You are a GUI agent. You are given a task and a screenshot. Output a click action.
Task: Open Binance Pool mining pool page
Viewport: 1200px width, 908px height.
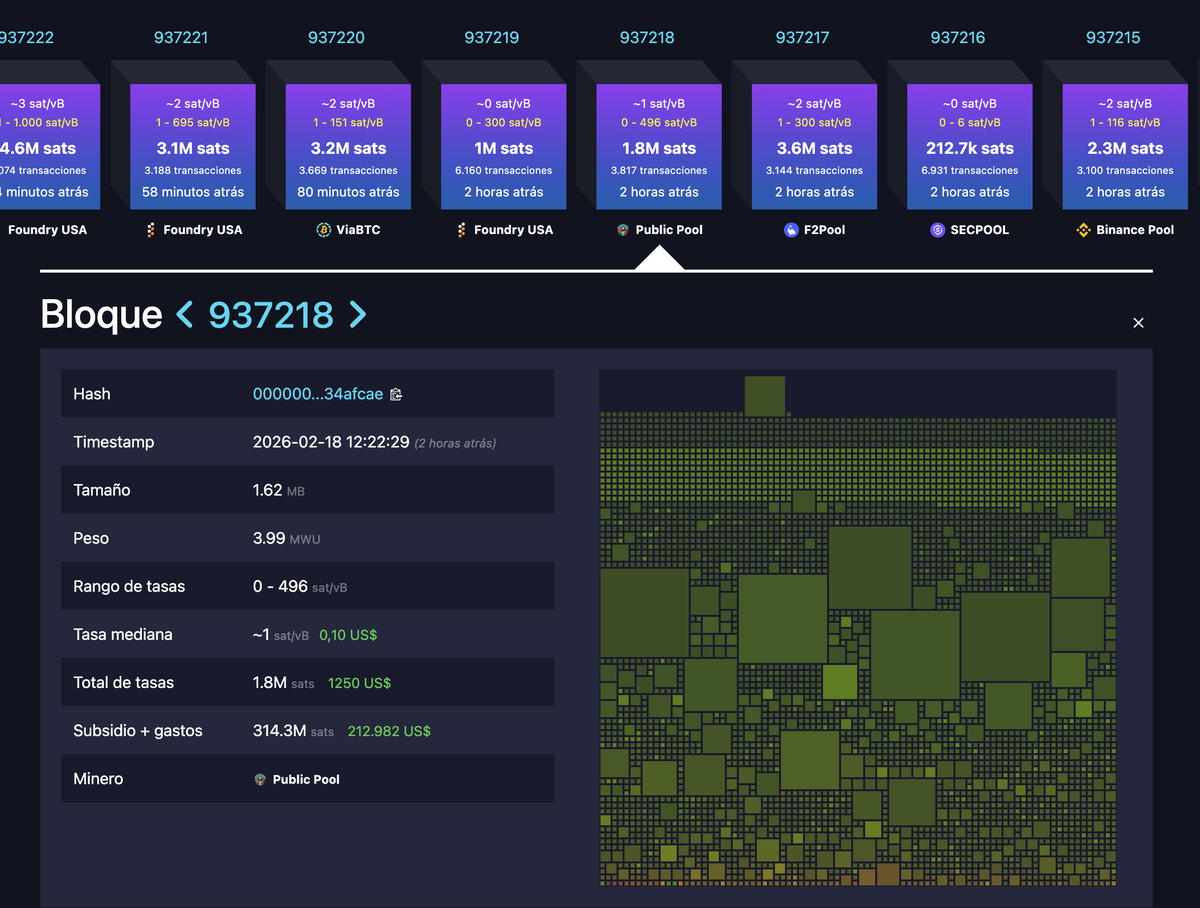[1135, 230]
